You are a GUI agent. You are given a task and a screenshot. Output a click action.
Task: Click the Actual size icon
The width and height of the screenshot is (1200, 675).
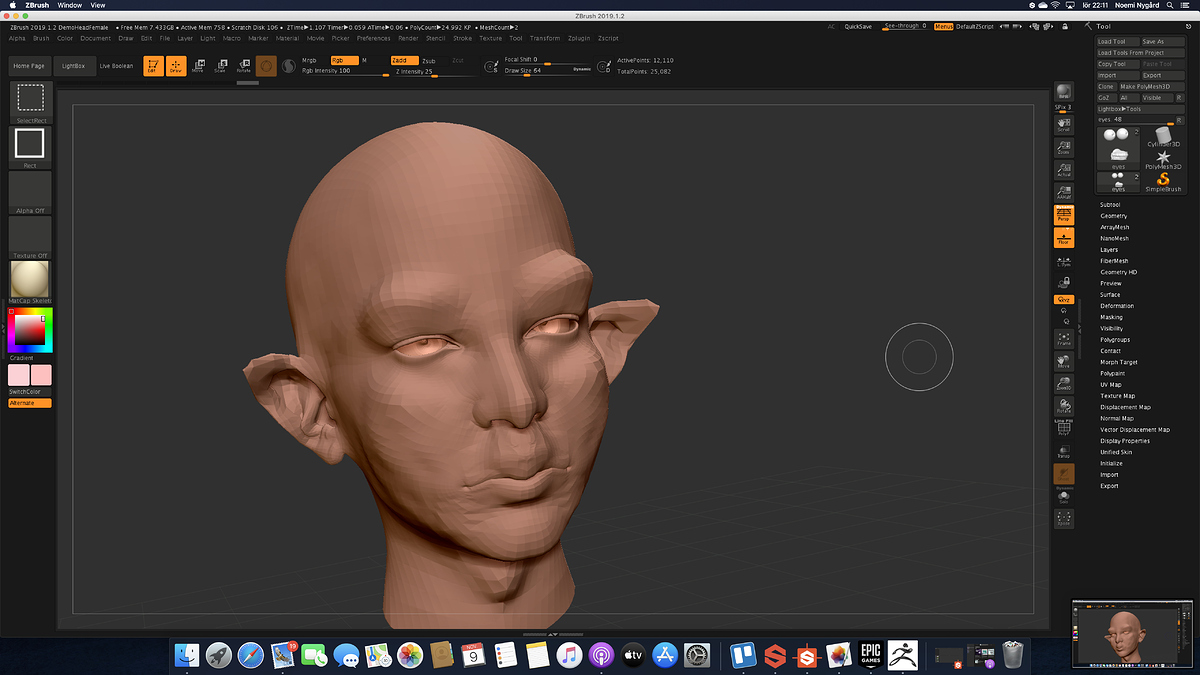pos(1064,169)
